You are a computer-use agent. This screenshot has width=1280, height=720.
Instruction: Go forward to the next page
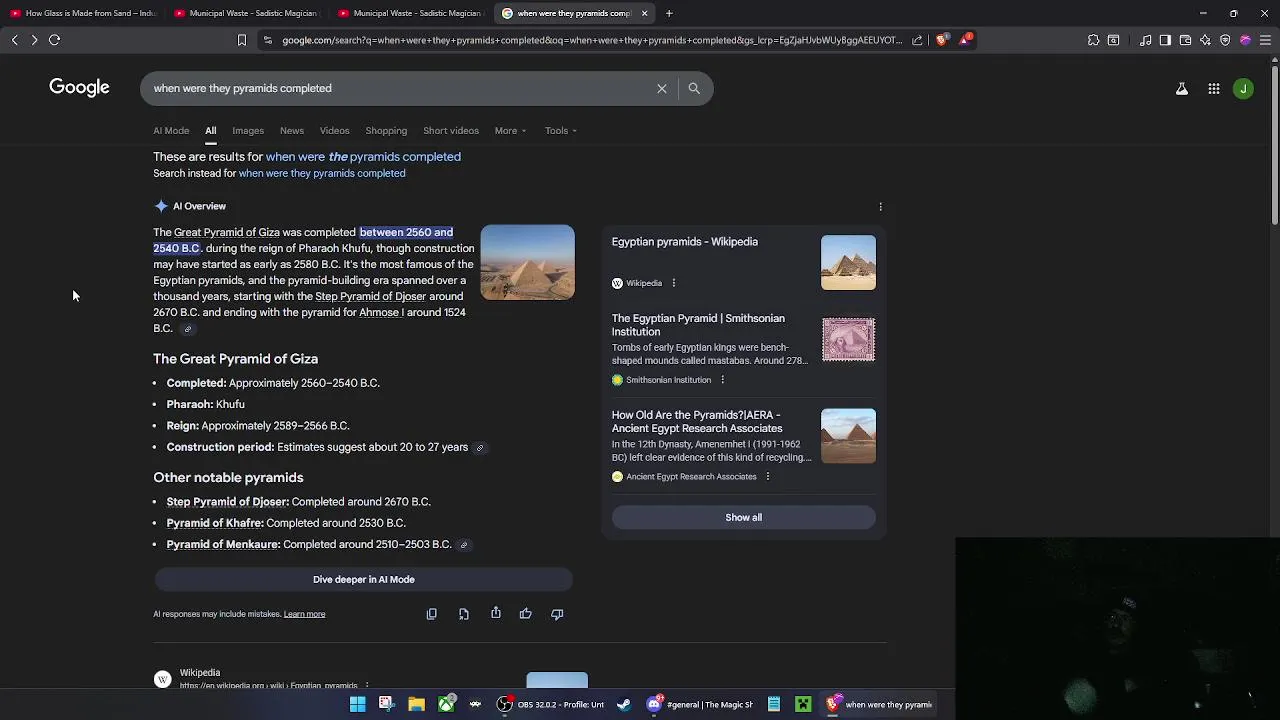click(34, 40)
